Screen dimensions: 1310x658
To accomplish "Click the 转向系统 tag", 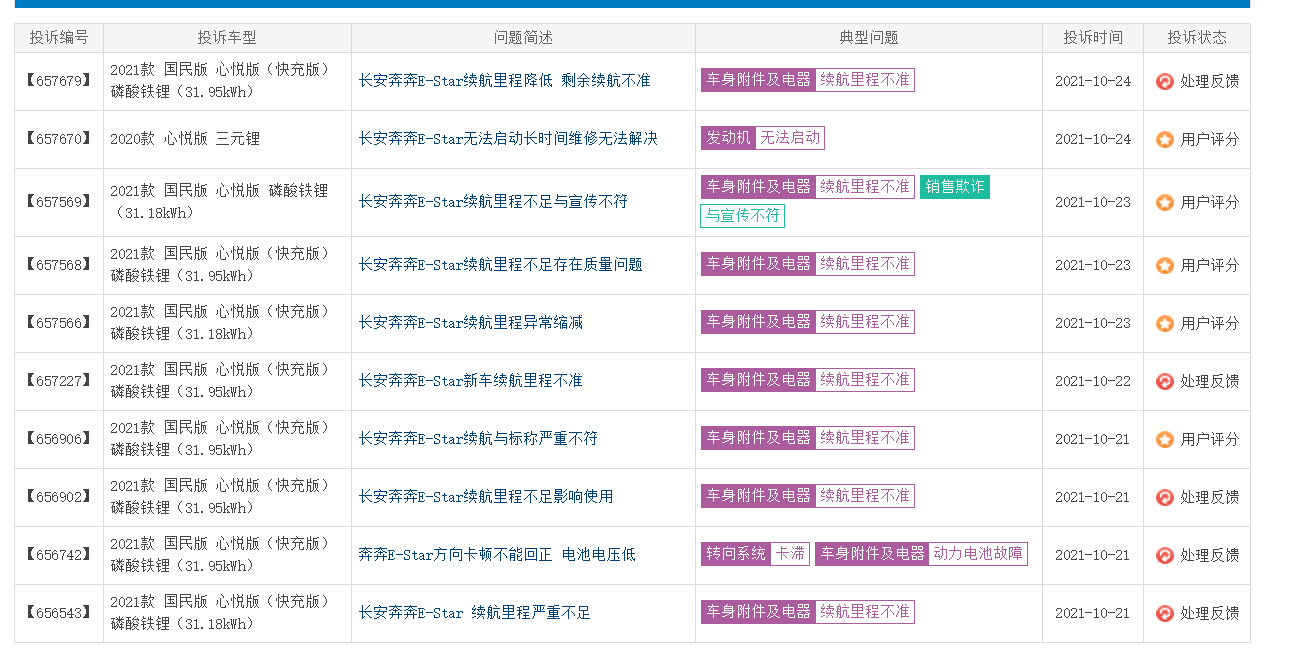I will tap(736, 554).
